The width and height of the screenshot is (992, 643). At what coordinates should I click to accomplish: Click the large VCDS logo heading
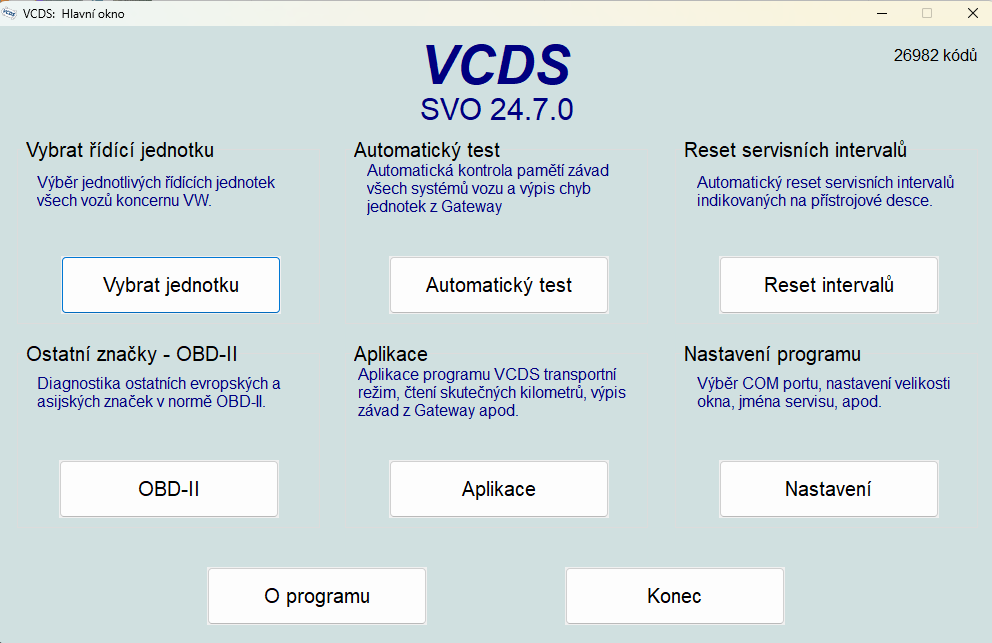pyautogui.click(x=497, y=65)
